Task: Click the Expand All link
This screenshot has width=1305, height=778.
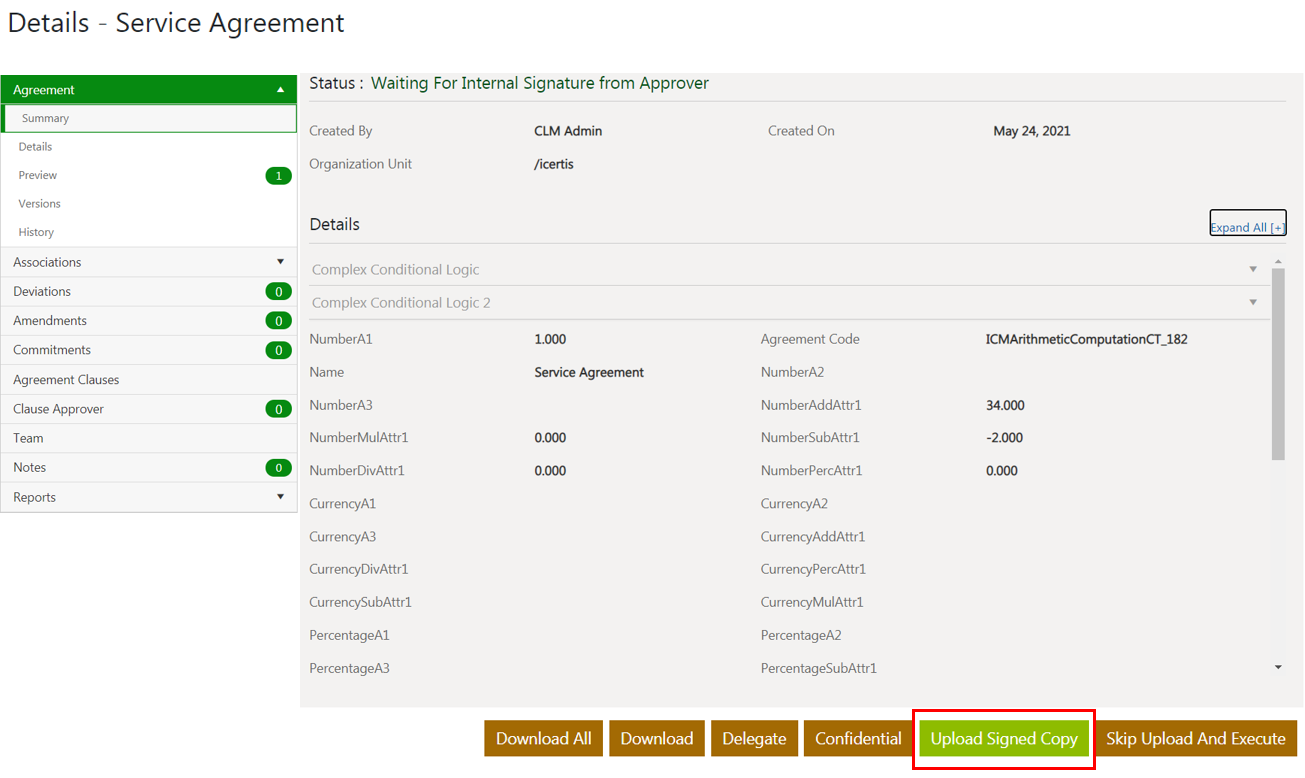Action: pos(1247,227)
